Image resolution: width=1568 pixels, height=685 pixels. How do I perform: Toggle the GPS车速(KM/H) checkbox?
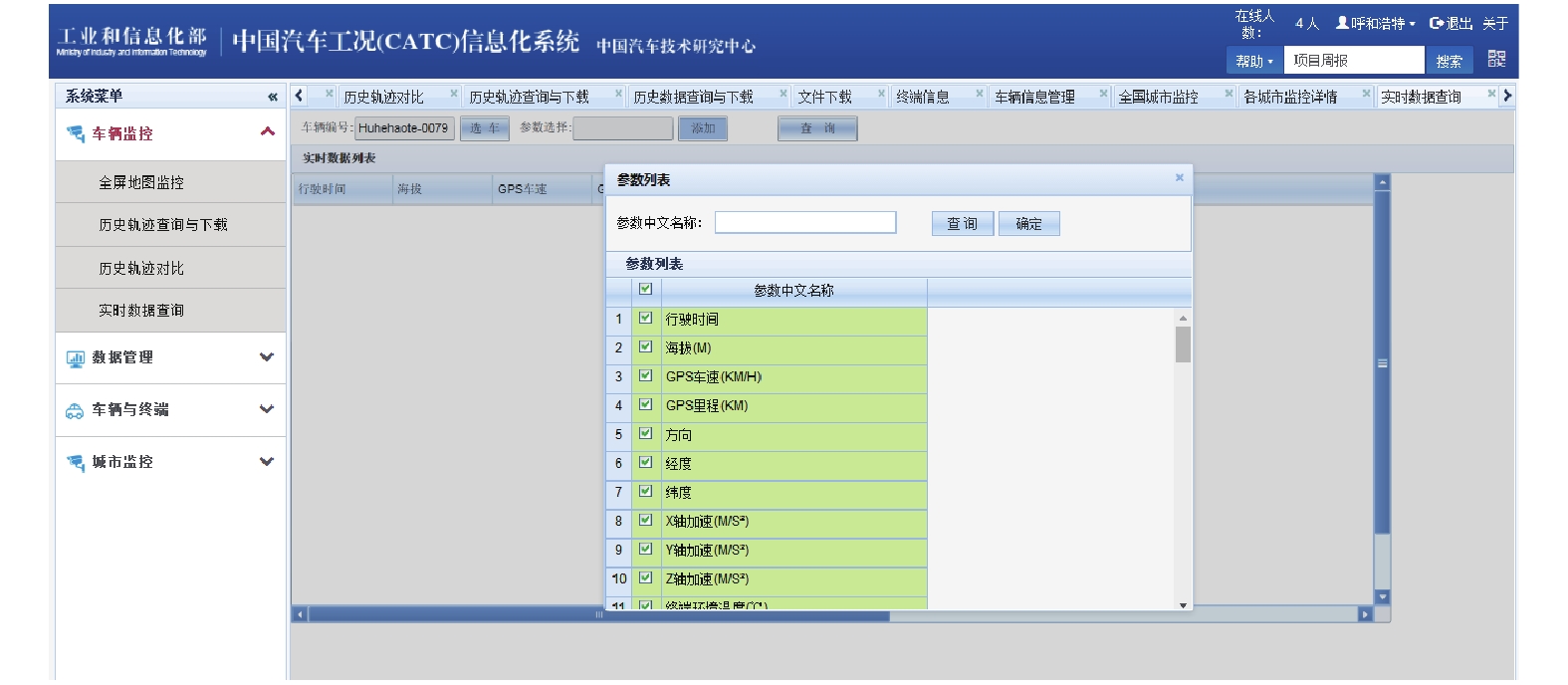(x=645, y=376)
